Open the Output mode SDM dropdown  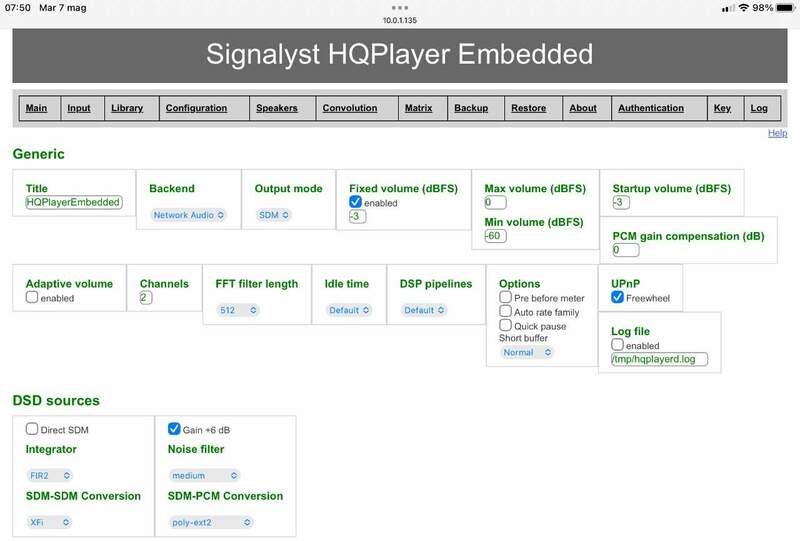tap(273, 215)
